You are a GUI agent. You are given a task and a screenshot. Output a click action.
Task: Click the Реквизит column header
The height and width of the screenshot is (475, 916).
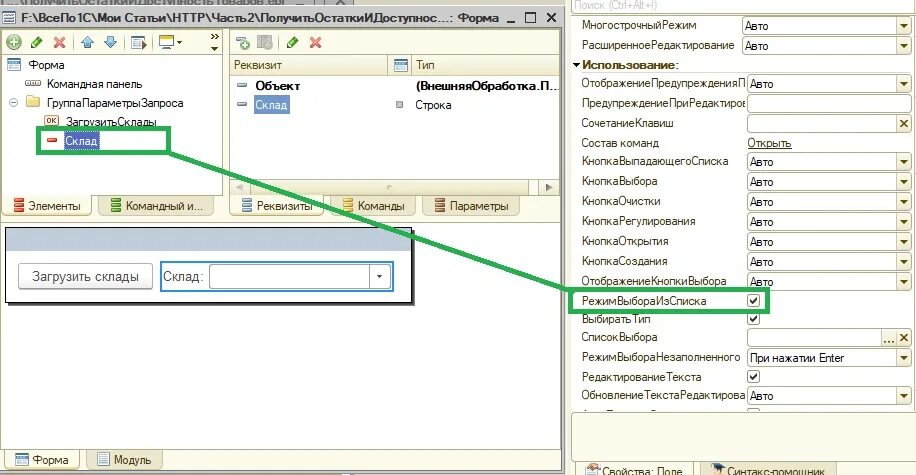[310, 65]
